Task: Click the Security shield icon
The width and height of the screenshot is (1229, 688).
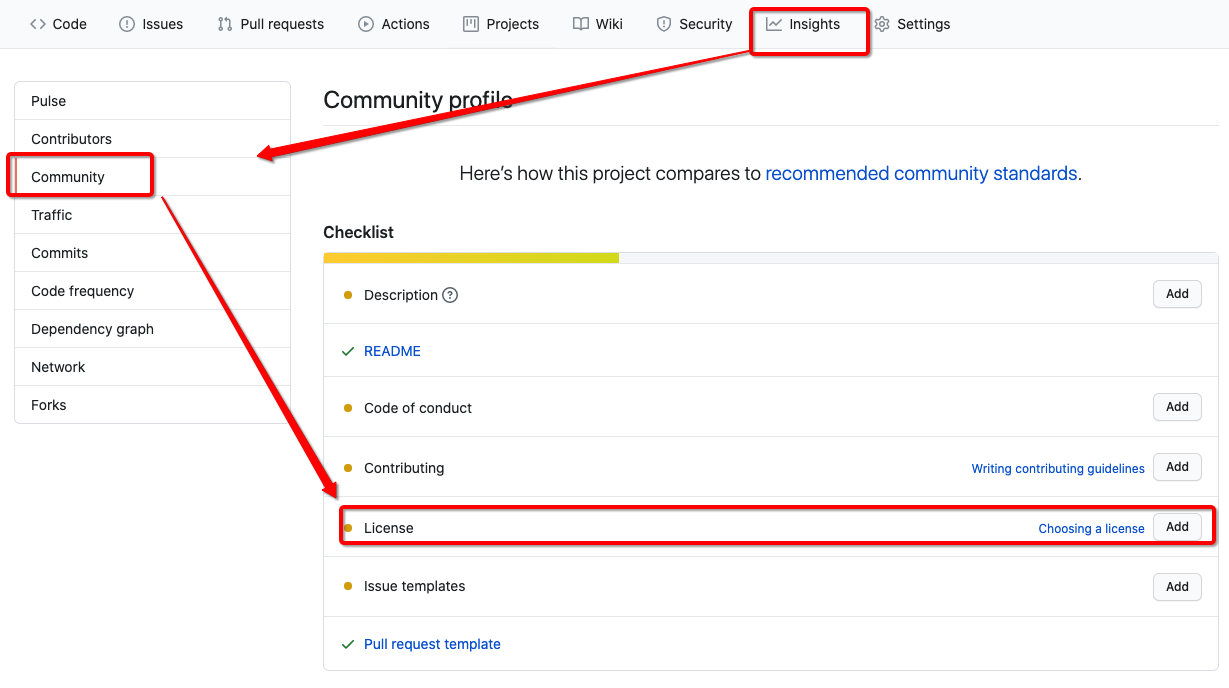Action: (x=663, y=24)
